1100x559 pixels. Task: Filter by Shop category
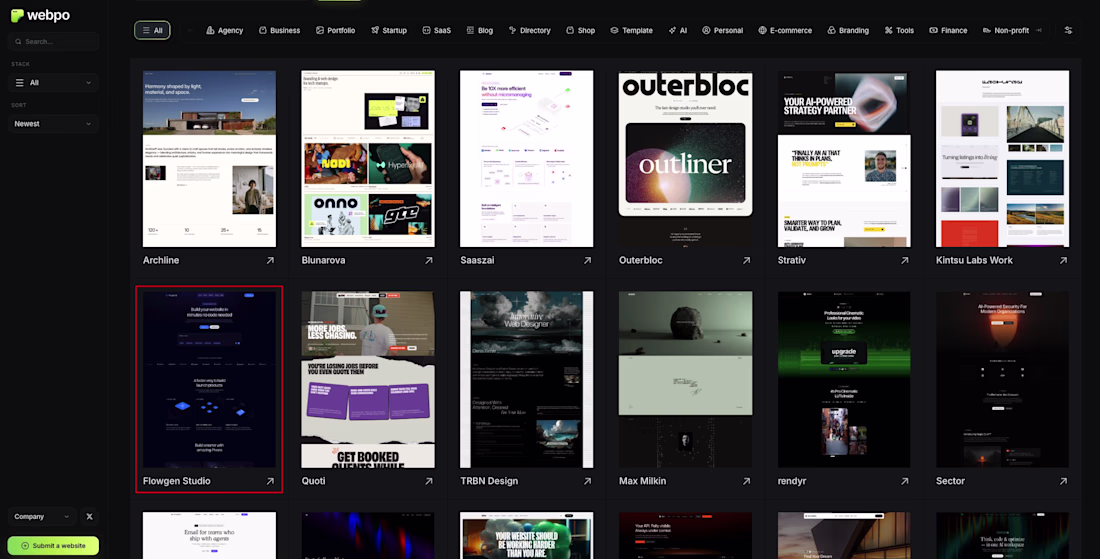580,30
